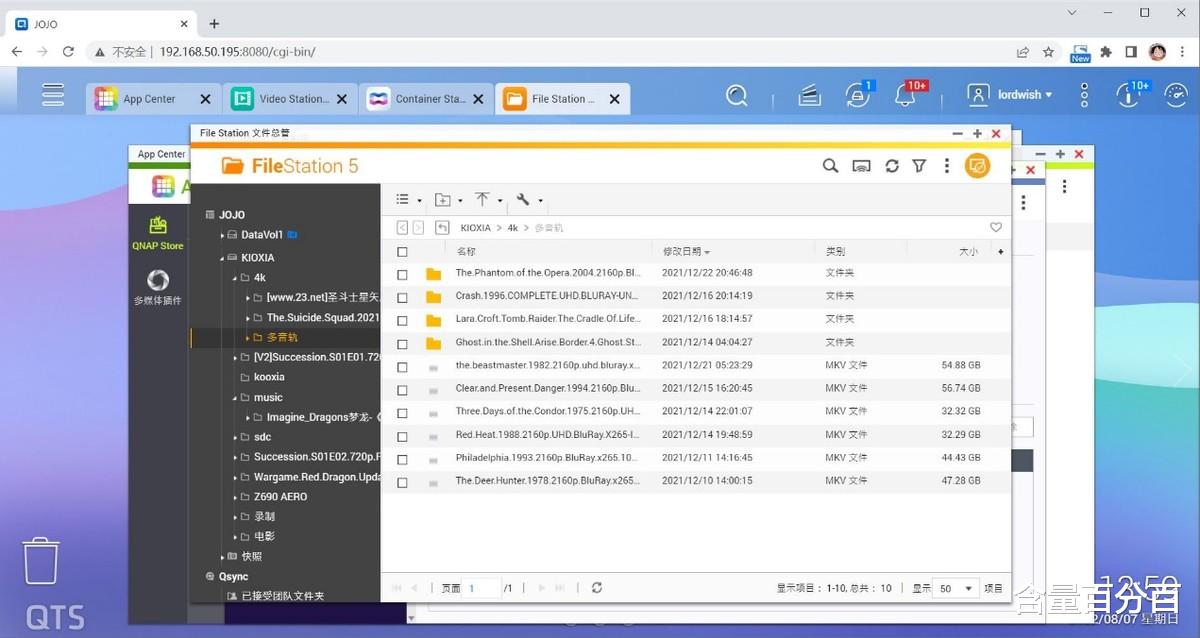
Task: Select Qsync in the folder tree
Action: [x=233, y=577]
